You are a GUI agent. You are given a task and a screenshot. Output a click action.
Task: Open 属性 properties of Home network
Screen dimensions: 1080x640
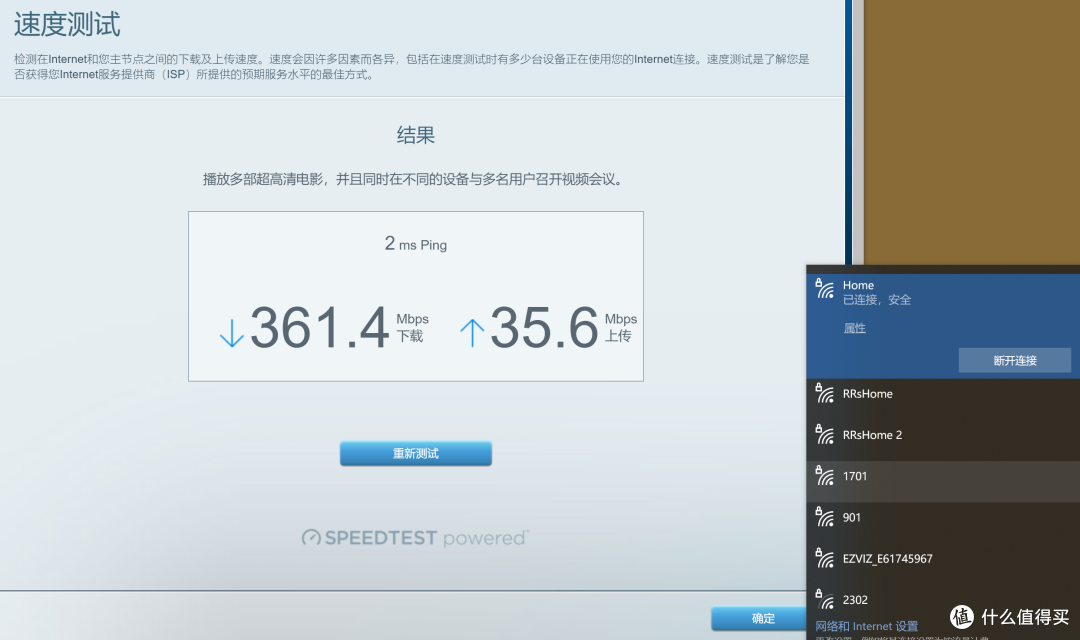[854, 328]
